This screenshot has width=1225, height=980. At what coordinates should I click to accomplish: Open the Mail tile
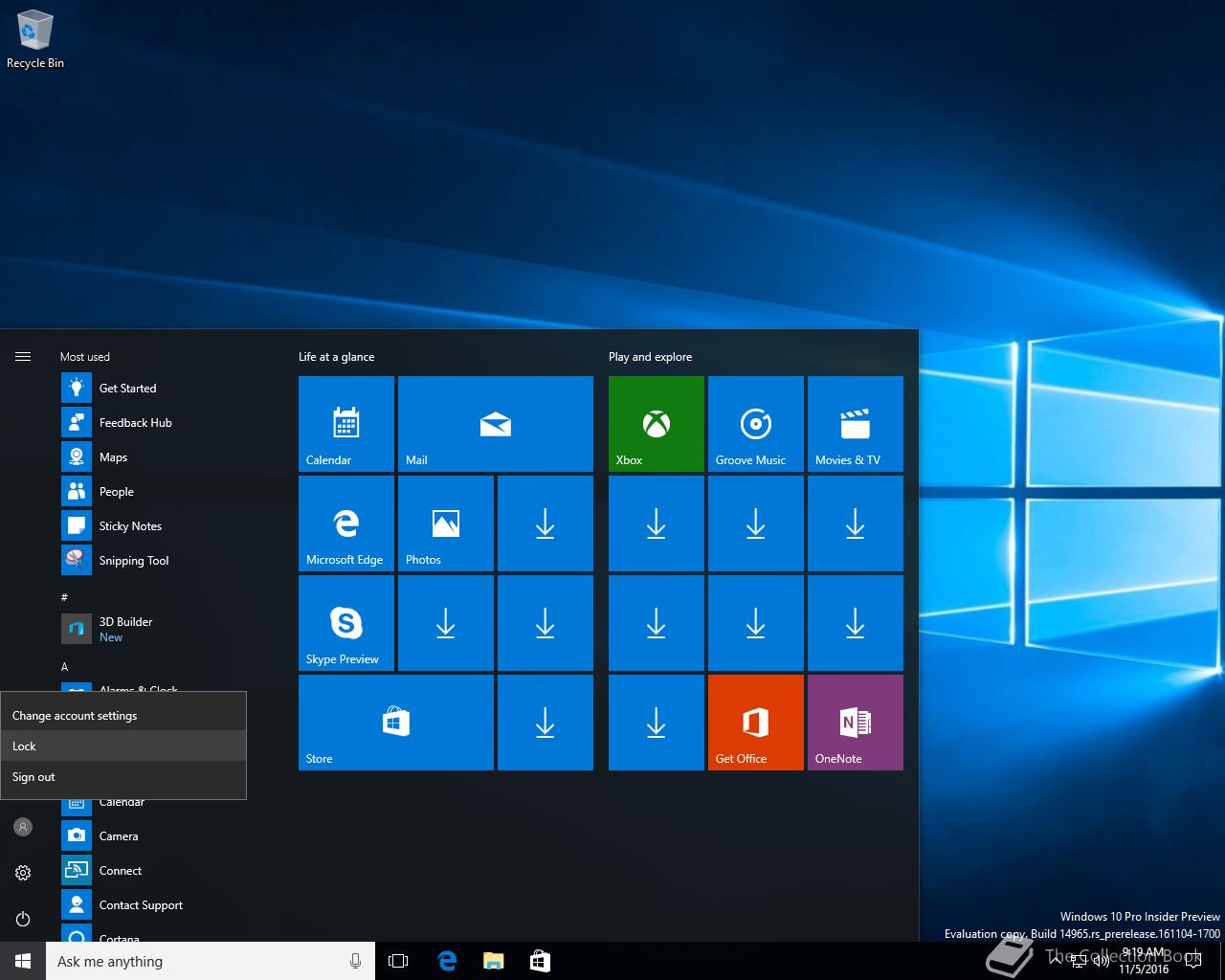coord(495,423)
